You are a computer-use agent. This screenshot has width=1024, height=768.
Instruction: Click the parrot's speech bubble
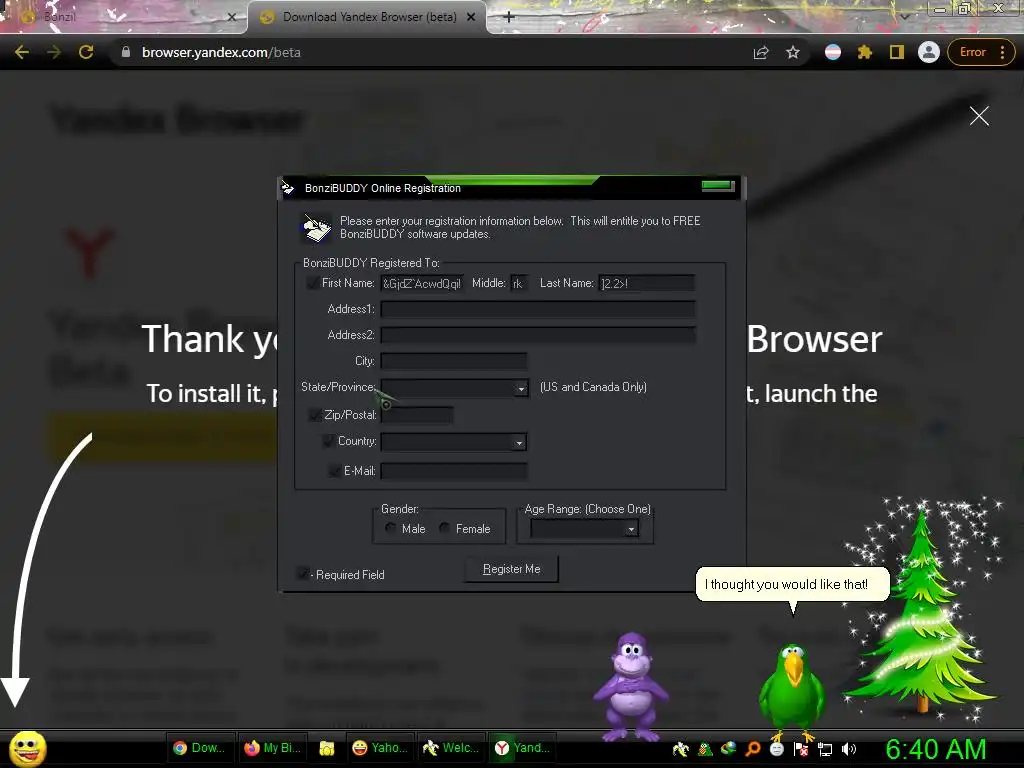pyautogui.click(x=792, y=584)
